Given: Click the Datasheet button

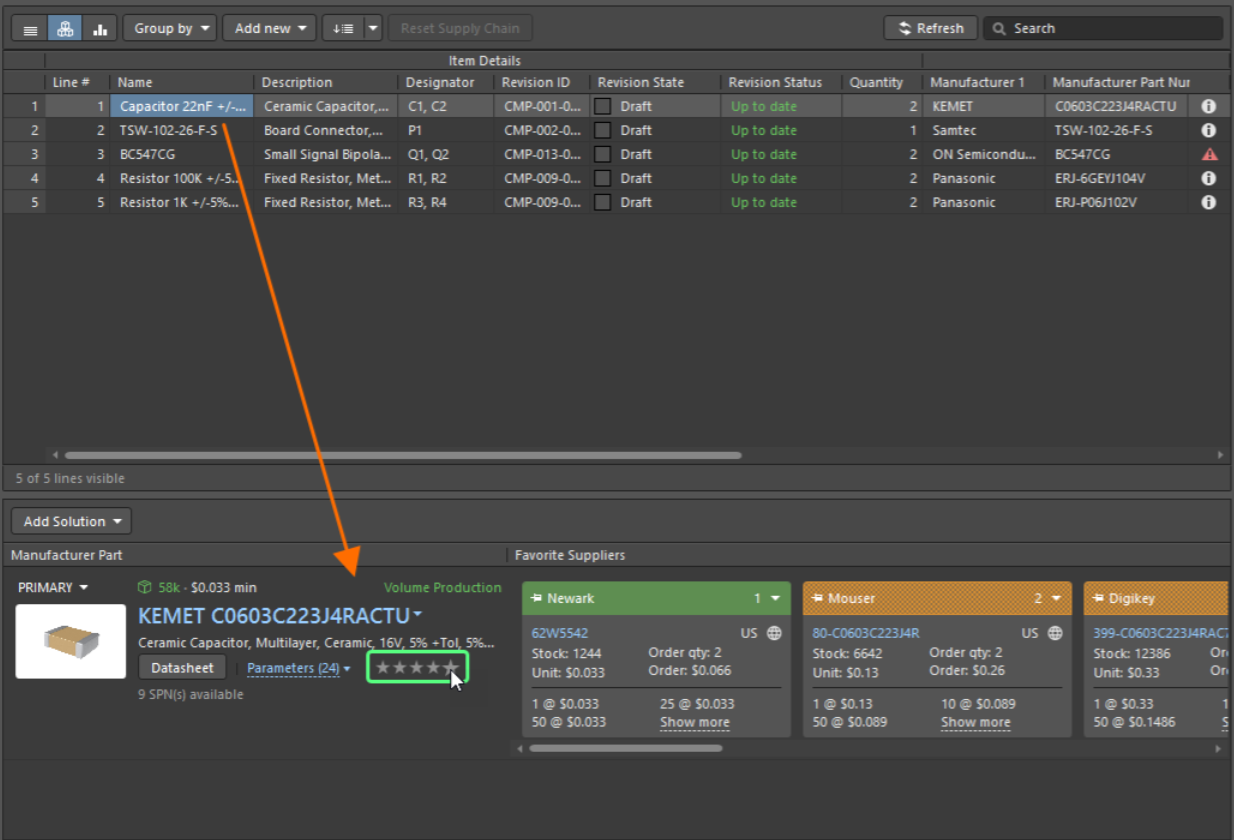Looking at the screenshot, I should 183,668.
